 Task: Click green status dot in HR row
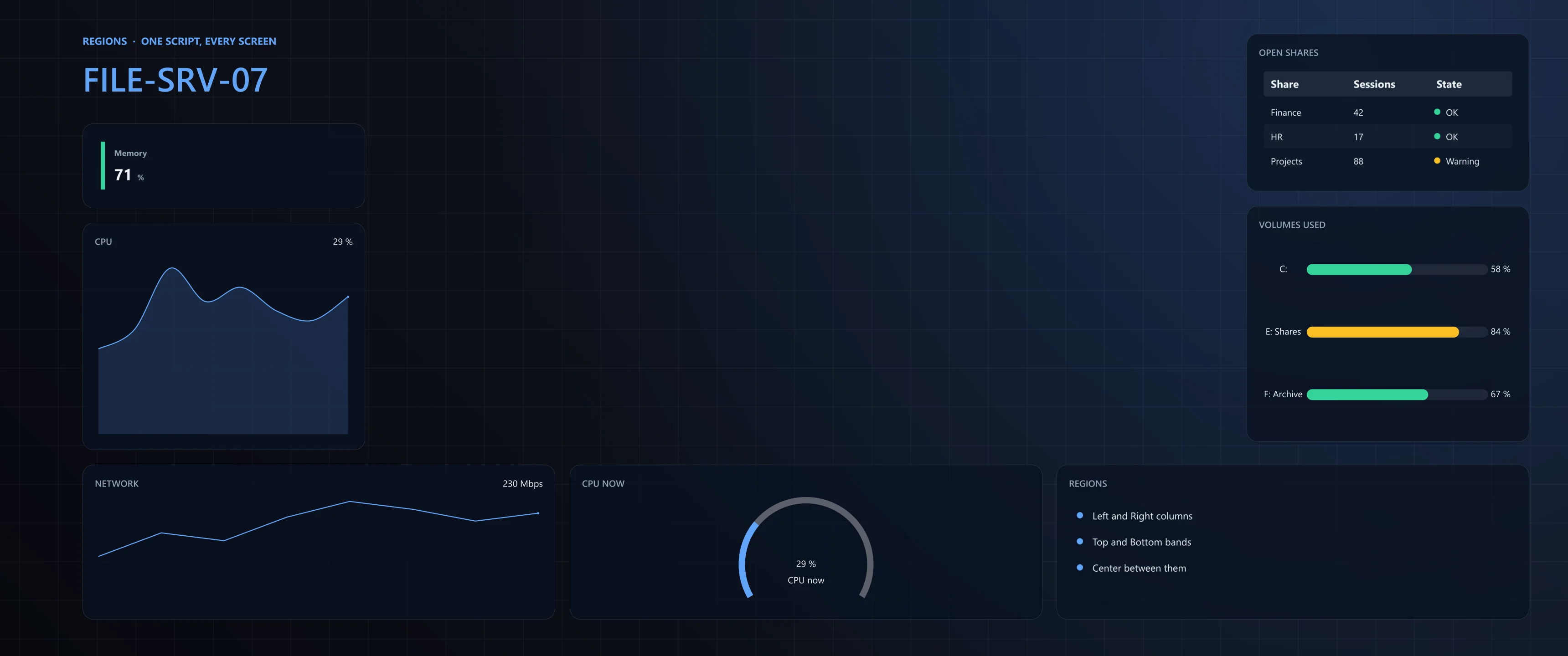1437,136
